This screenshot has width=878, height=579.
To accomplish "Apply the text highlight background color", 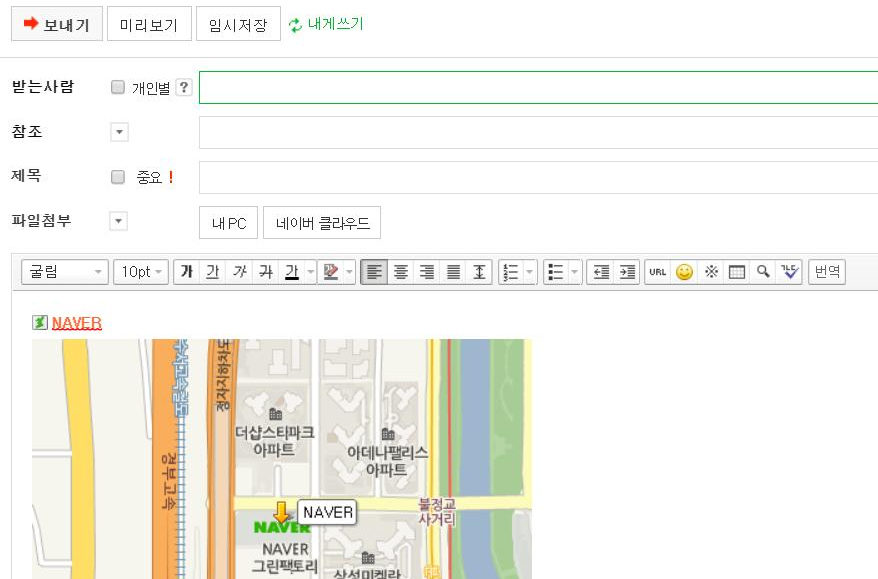I will (331, 272).
